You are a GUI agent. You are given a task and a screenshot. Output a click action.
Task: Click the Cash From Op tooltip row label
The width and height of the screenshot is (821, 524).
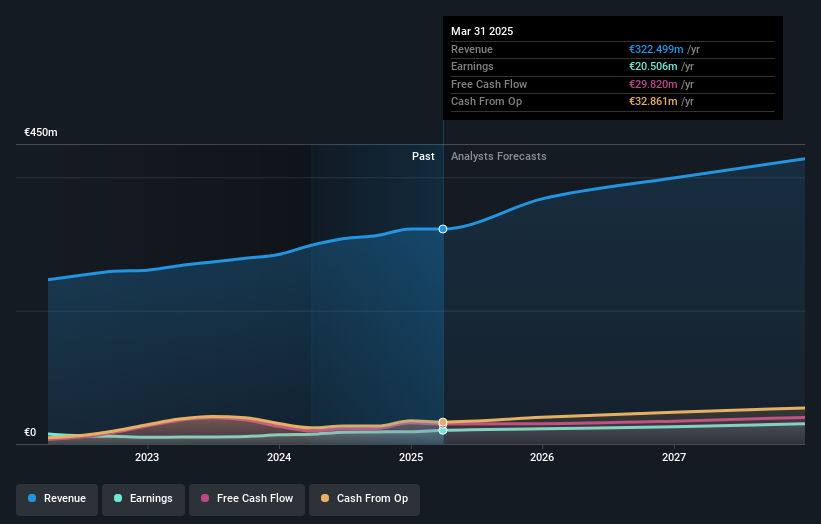coord(486,102)
